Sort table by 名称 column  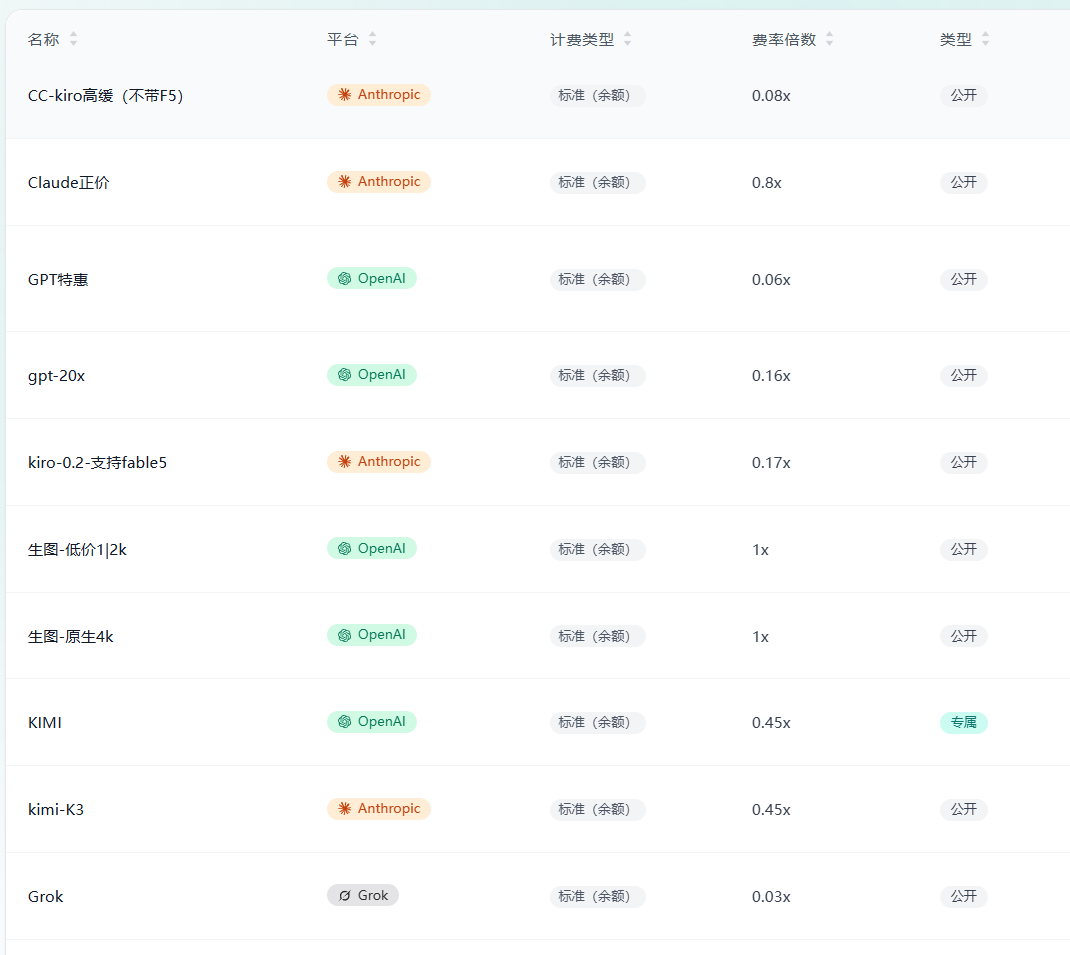click(x=73, y=40)
